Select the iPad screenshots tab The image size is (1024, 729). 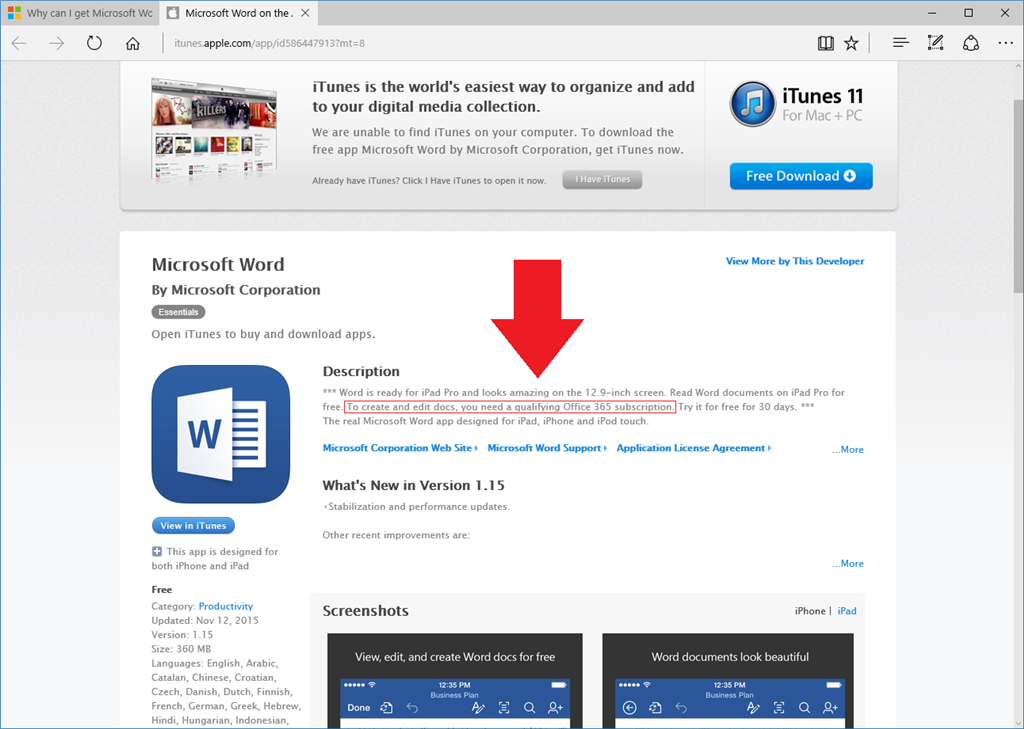847,611
